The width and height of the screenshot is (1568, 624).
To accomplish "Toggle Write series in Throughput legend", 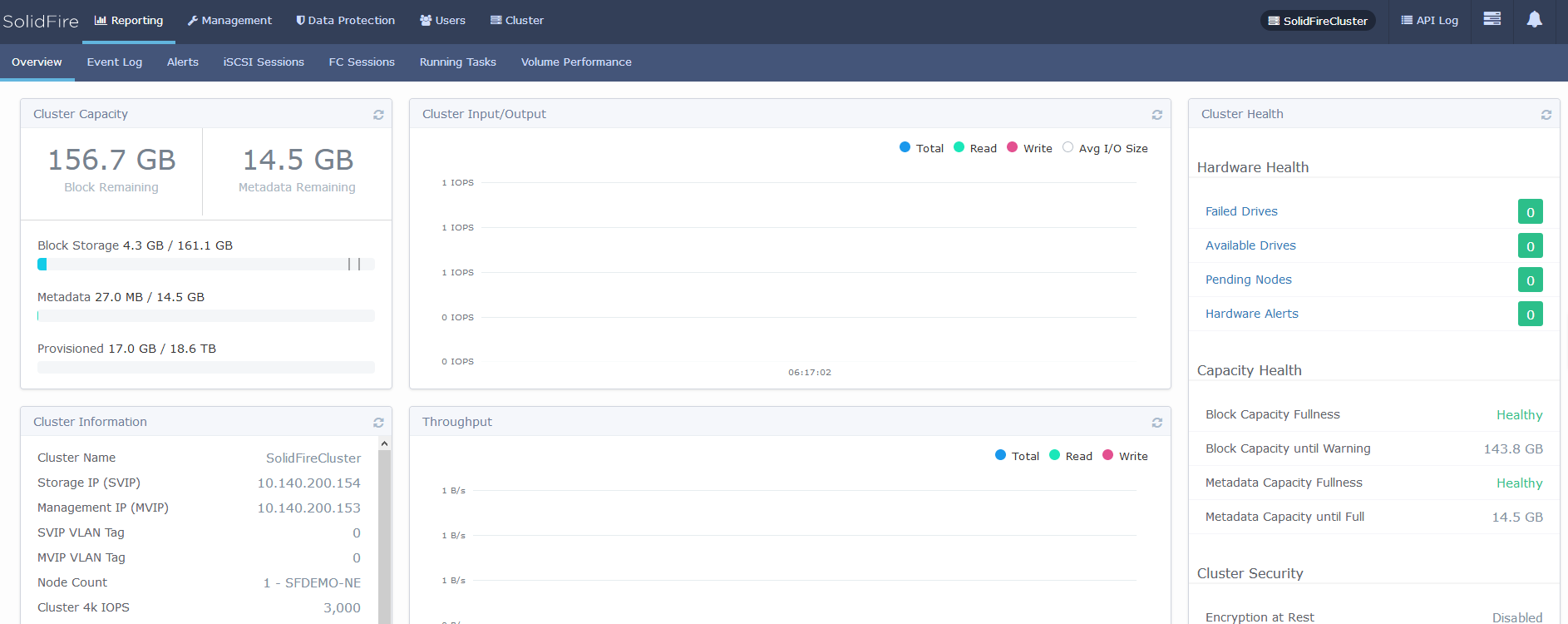I will [1125, 456].
